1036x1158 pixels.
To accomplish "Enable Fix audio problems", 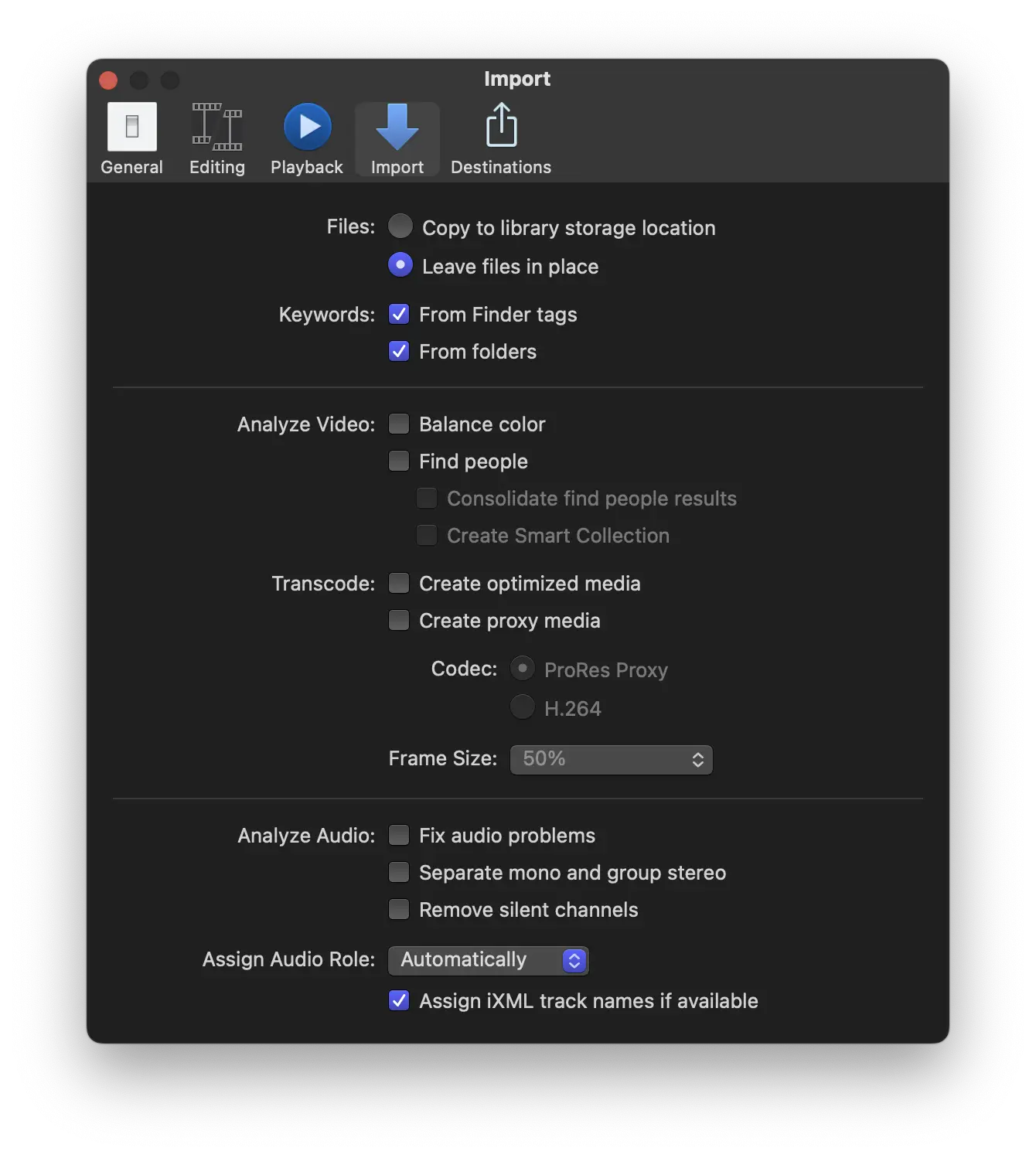I will click(x=399, y=835).
